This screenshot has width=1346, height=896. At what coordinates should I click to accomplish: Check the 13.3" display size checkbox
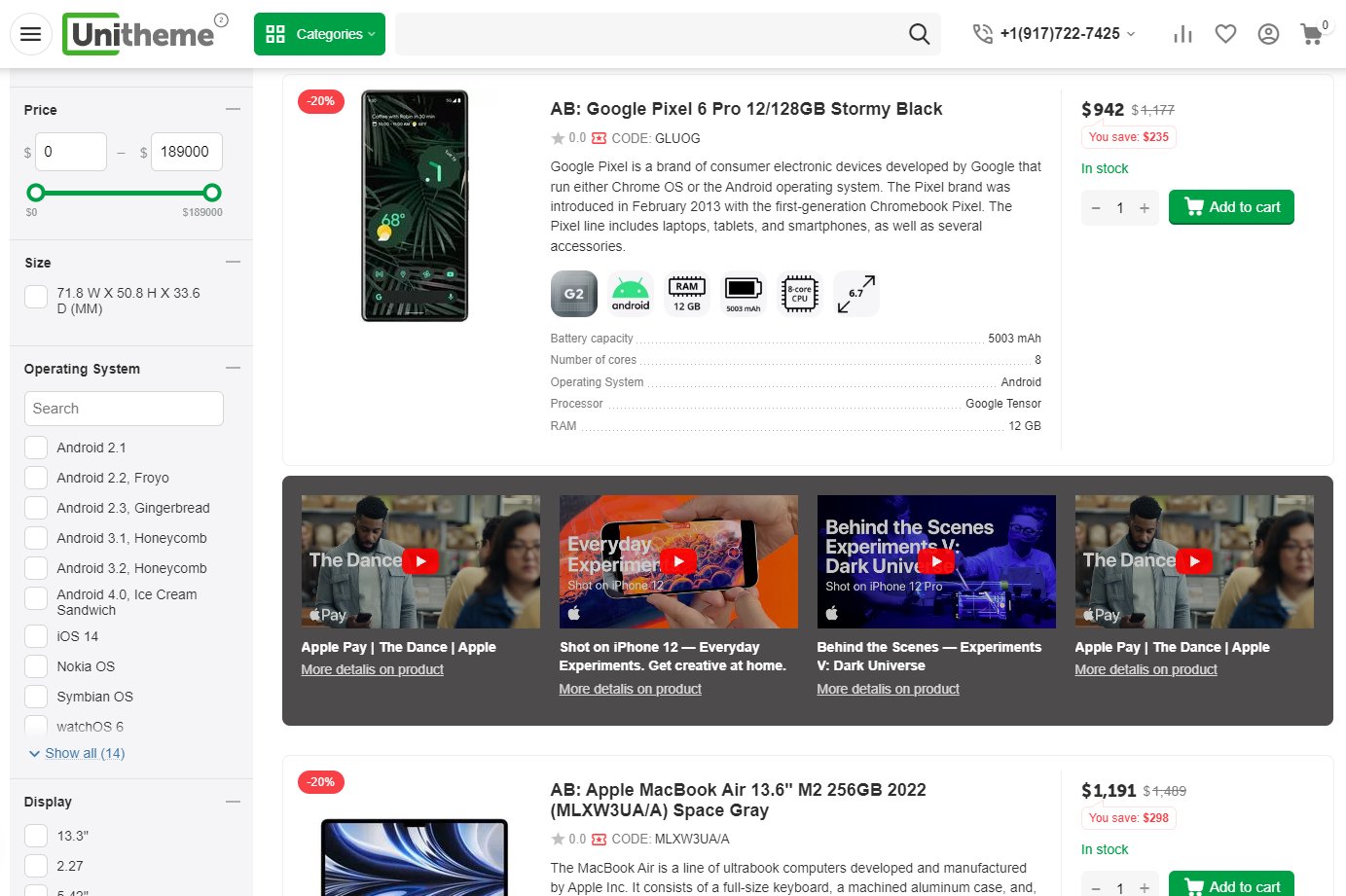(x=35, y=835)
